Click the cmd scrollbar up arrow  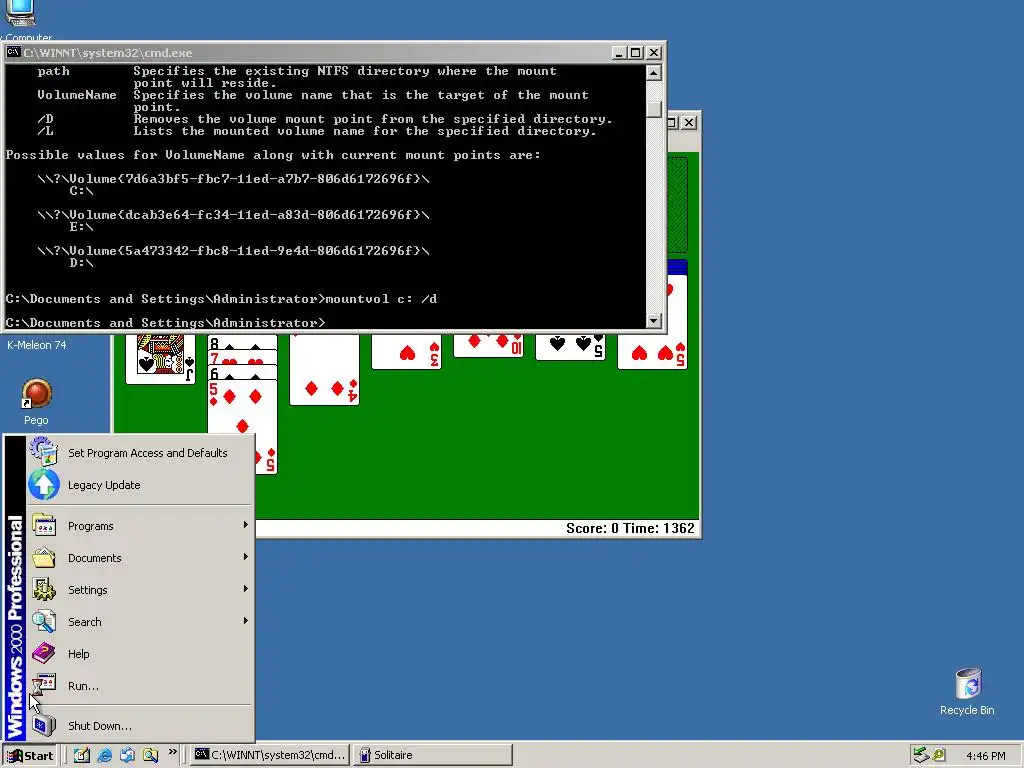pyautogui.click(x=653, y=72)
